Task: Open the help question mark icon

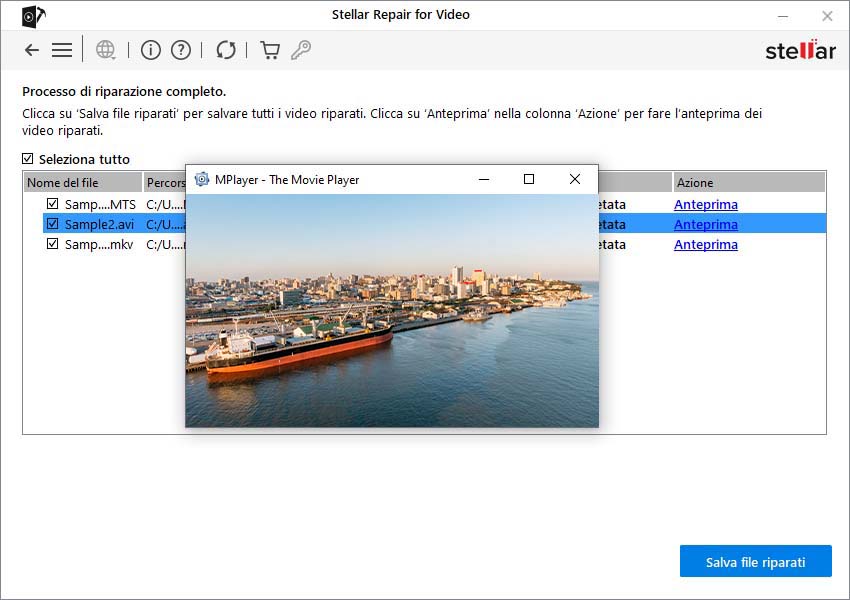Action: [181, 50]
